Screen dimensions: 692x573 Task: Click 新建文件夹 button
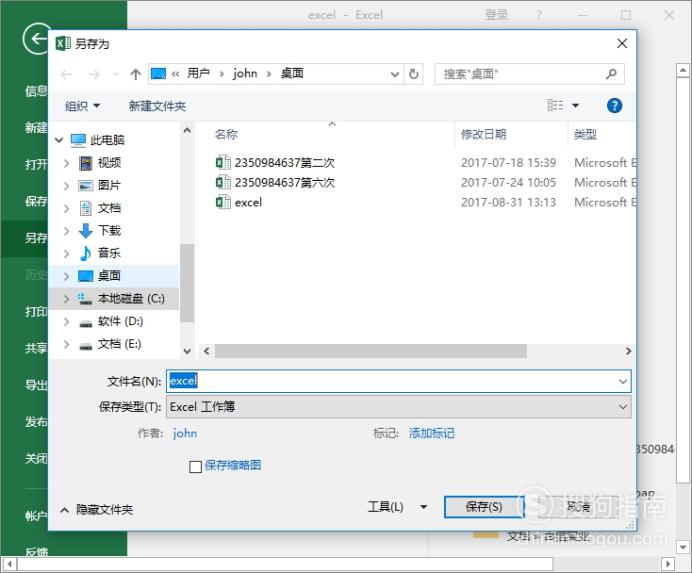[x=157, y=106]
